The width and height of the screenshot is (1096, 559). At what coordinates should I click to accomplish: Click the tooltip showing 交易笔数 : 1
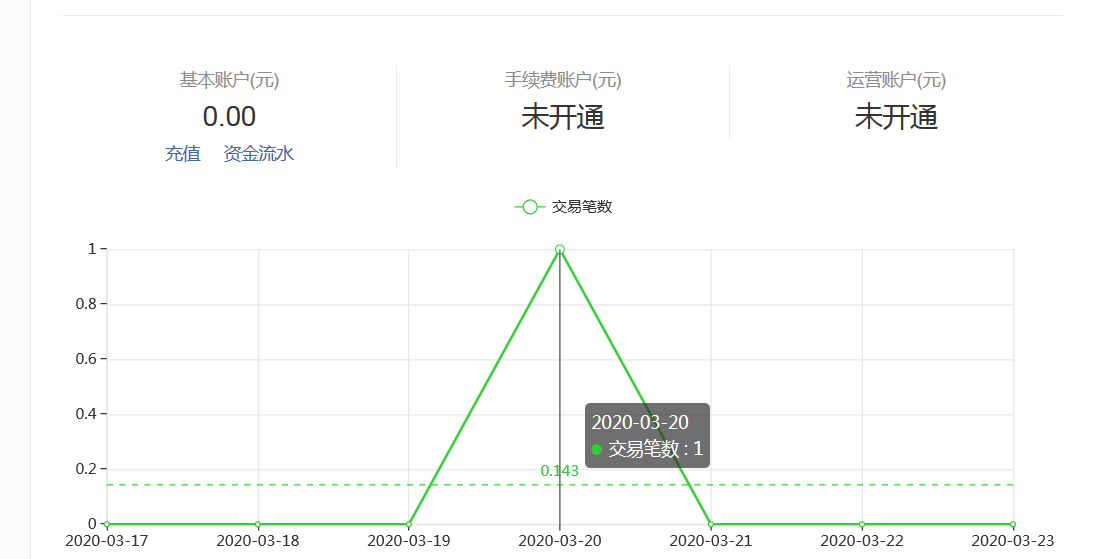(x=647, y=435)
